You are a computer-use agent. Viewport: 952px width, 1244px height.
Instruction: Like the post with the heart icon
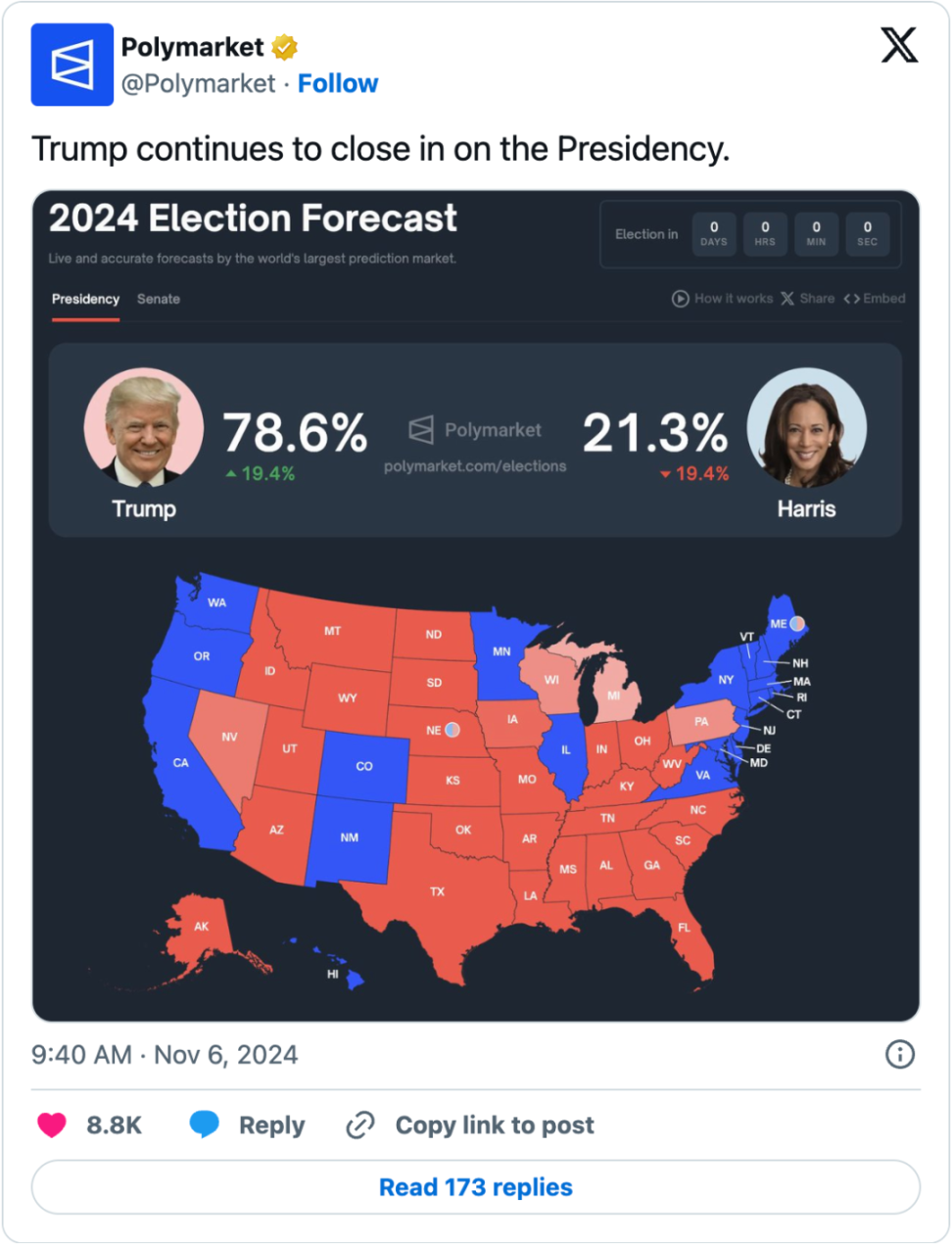(x=52, y=1124)
